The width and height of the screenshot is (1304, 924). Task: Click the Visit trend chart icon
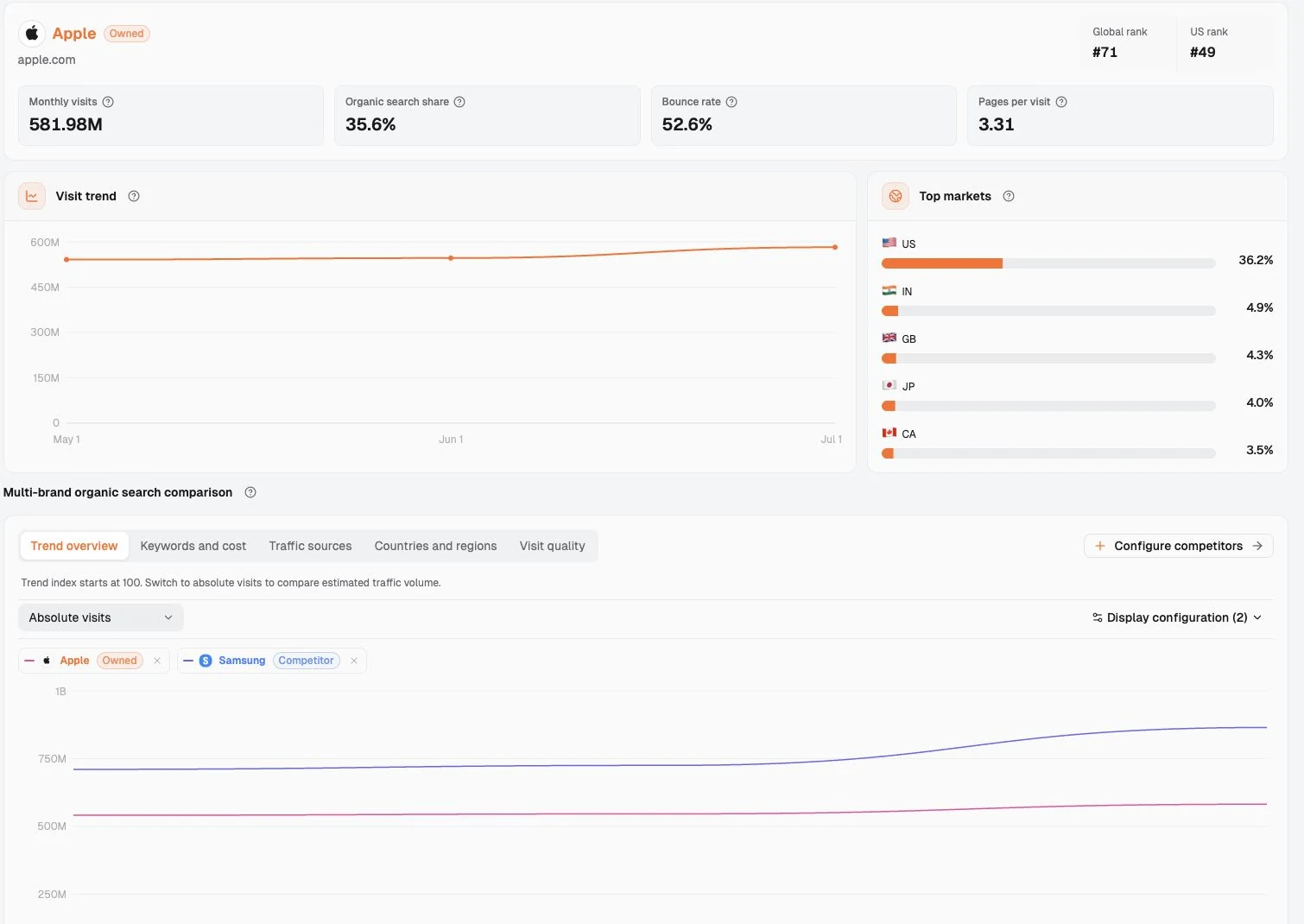point(32,196)
